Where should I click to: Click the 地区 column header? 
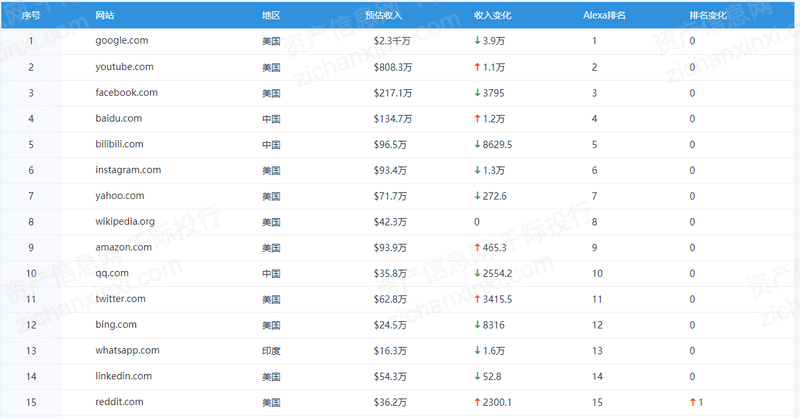270,16
